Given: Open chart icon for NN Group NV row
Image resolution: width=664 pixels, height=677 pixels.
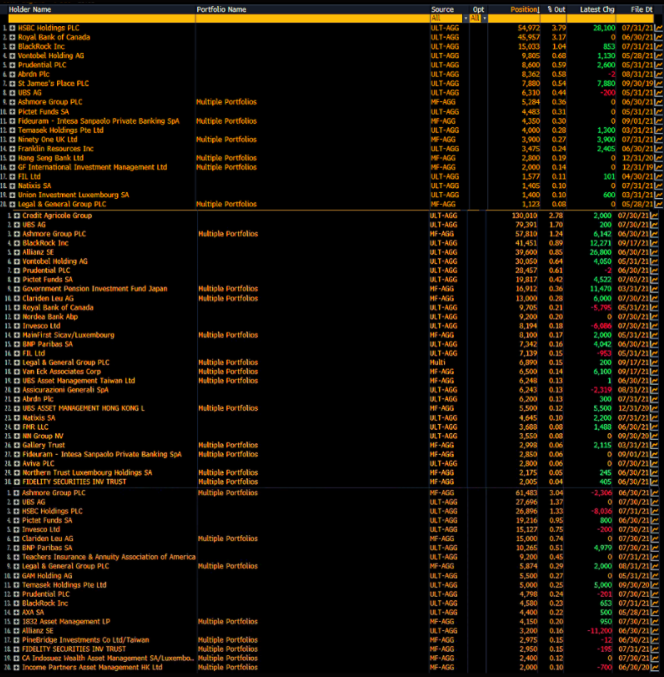Looking at the screenshot, I should point(655,436).
